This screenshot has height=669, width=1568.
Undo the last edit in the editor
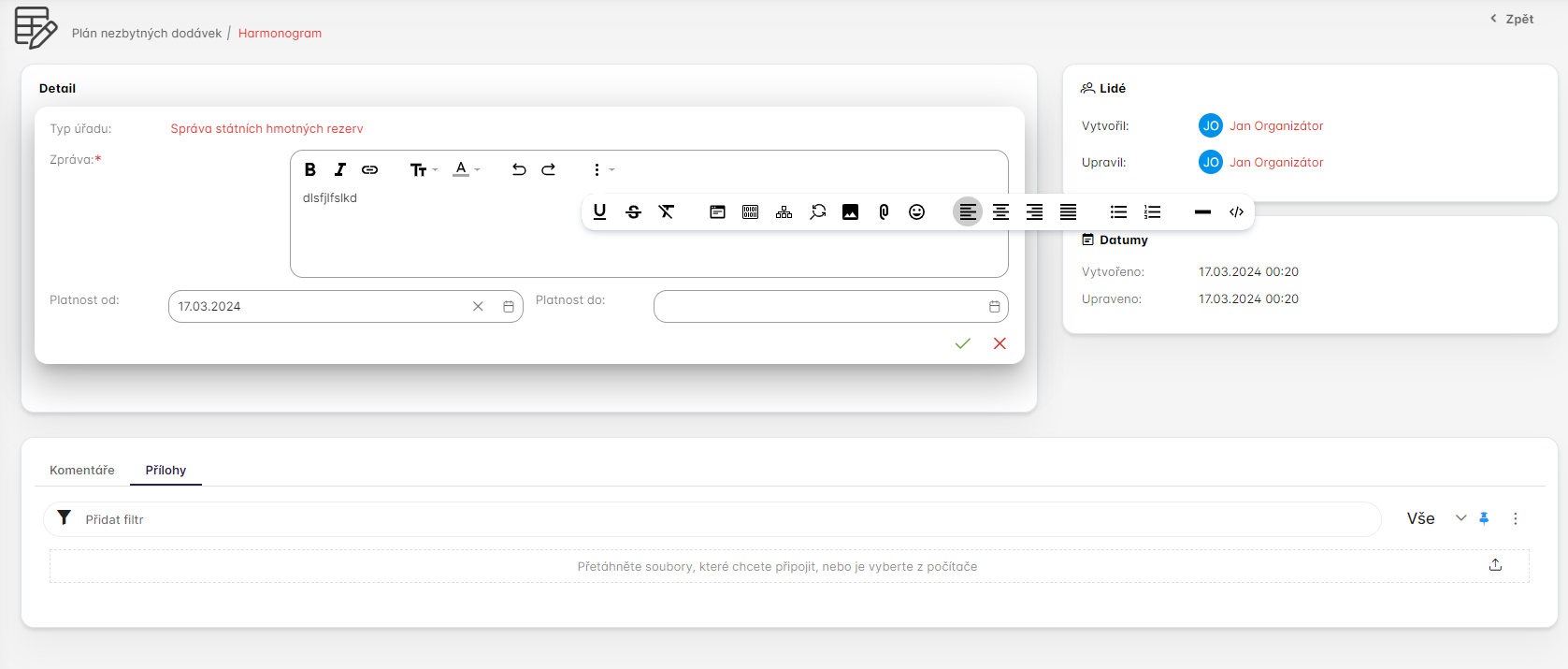(x=519, y=169)
